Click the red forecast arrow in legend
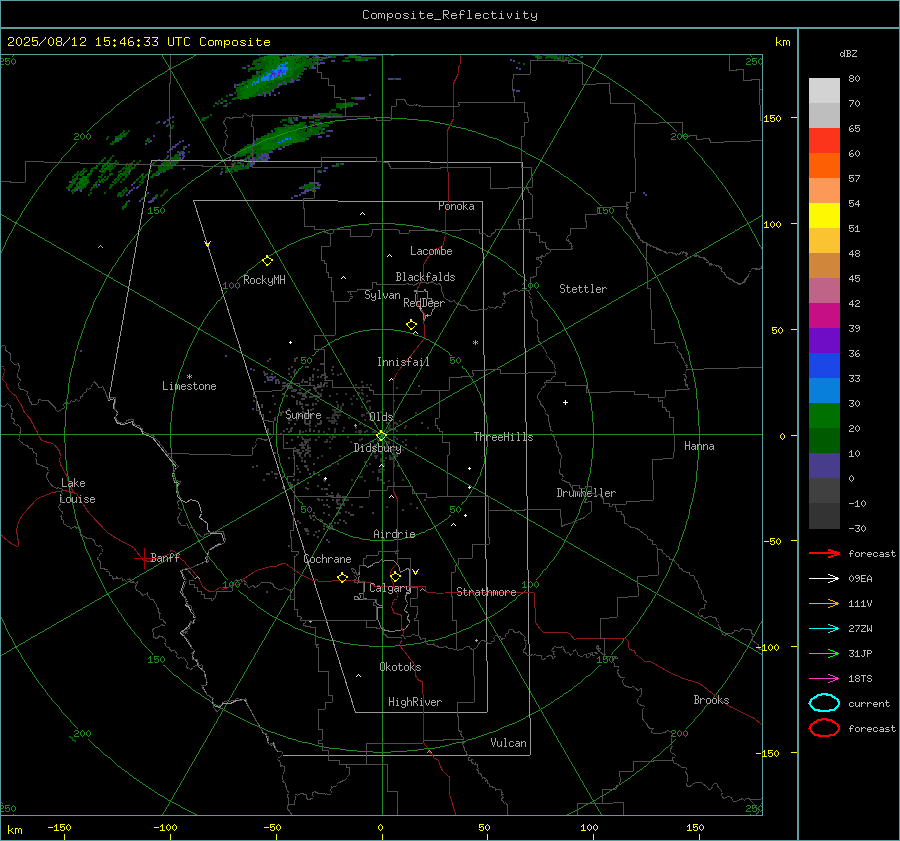 (x=824, y=553)
